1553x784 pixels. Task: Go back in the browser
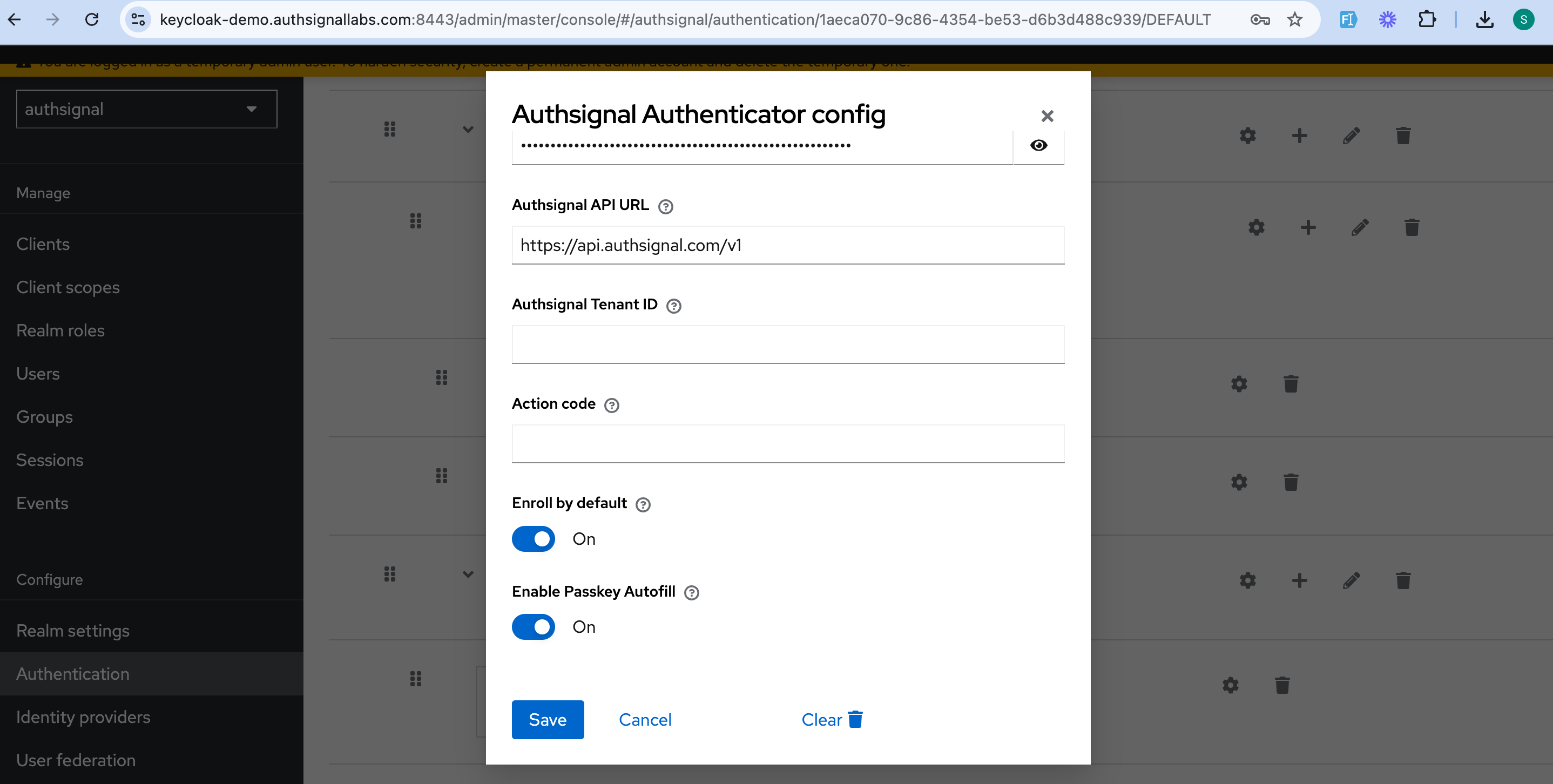(15, 20)
